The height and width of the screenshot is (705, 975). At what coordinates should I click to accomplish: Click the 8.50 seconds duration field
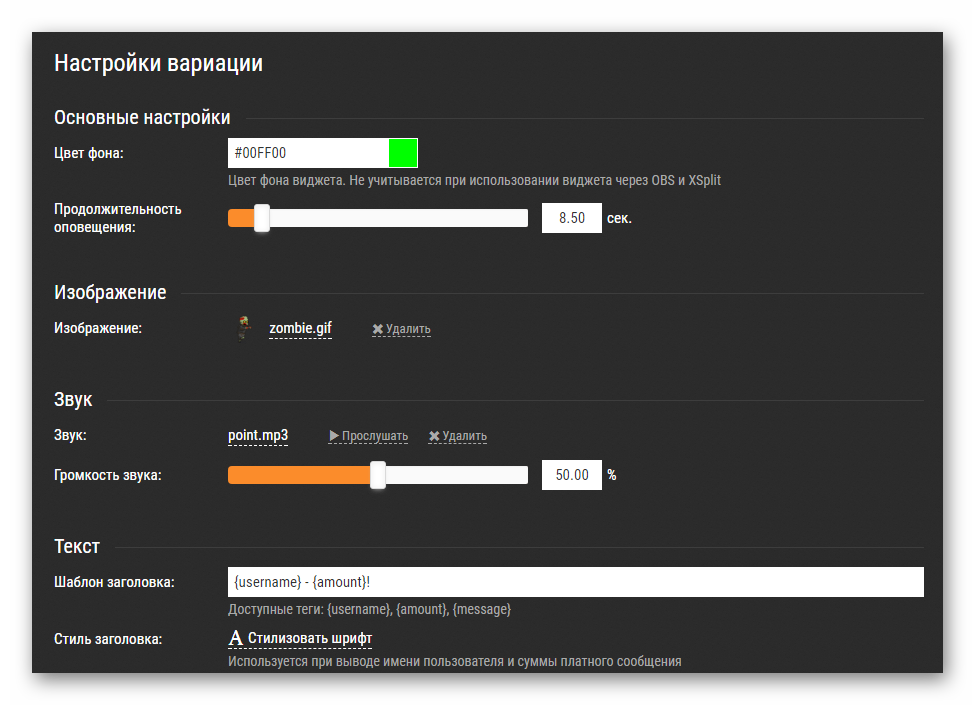(x=571, y=218)
